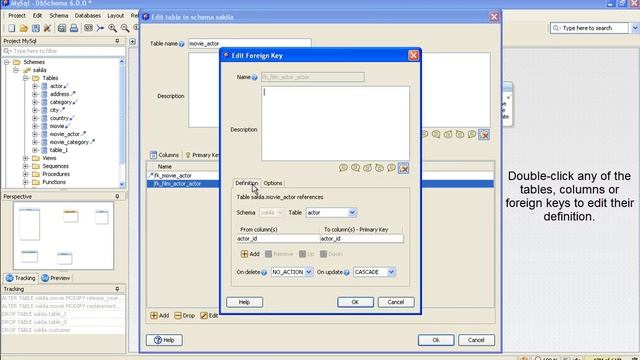Open the search box dropdown arrow

635,28
